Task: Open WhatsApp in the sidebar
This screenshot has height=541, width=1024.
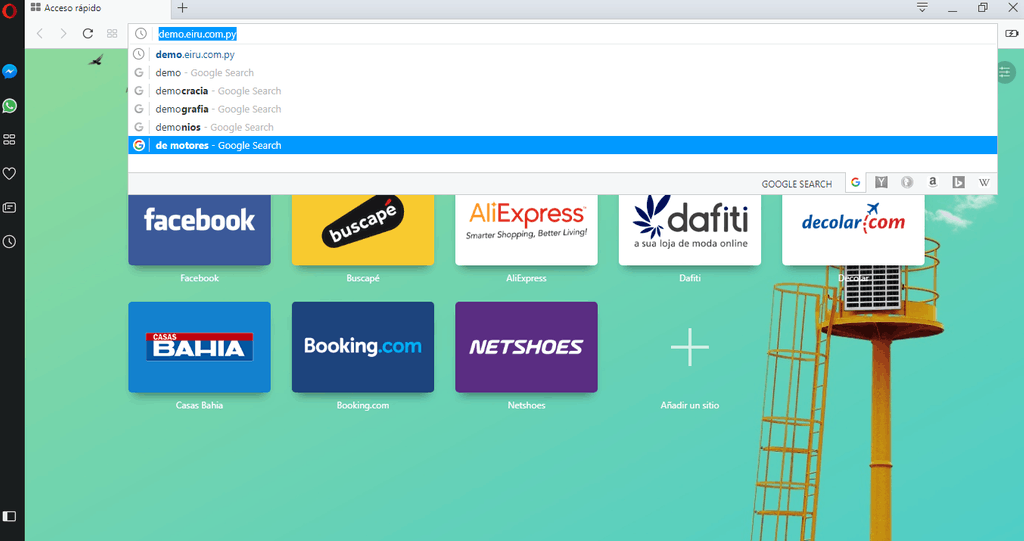Action: tap(9, 105)
